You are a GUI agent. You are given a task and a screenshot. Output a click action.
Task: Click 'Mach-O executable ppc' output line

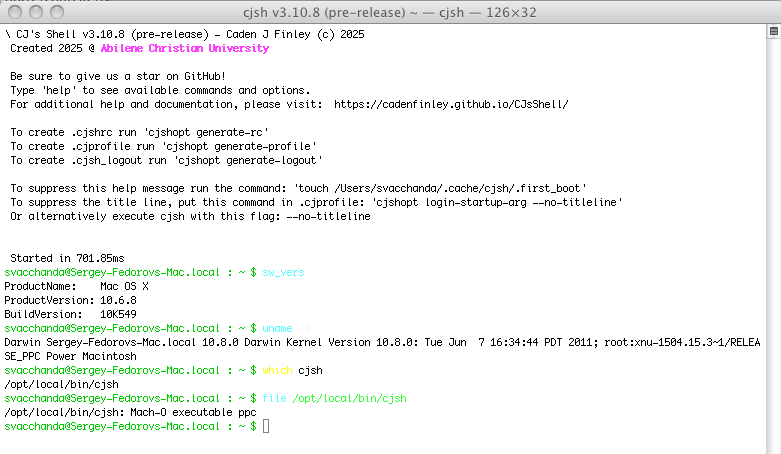click(130, 412)
